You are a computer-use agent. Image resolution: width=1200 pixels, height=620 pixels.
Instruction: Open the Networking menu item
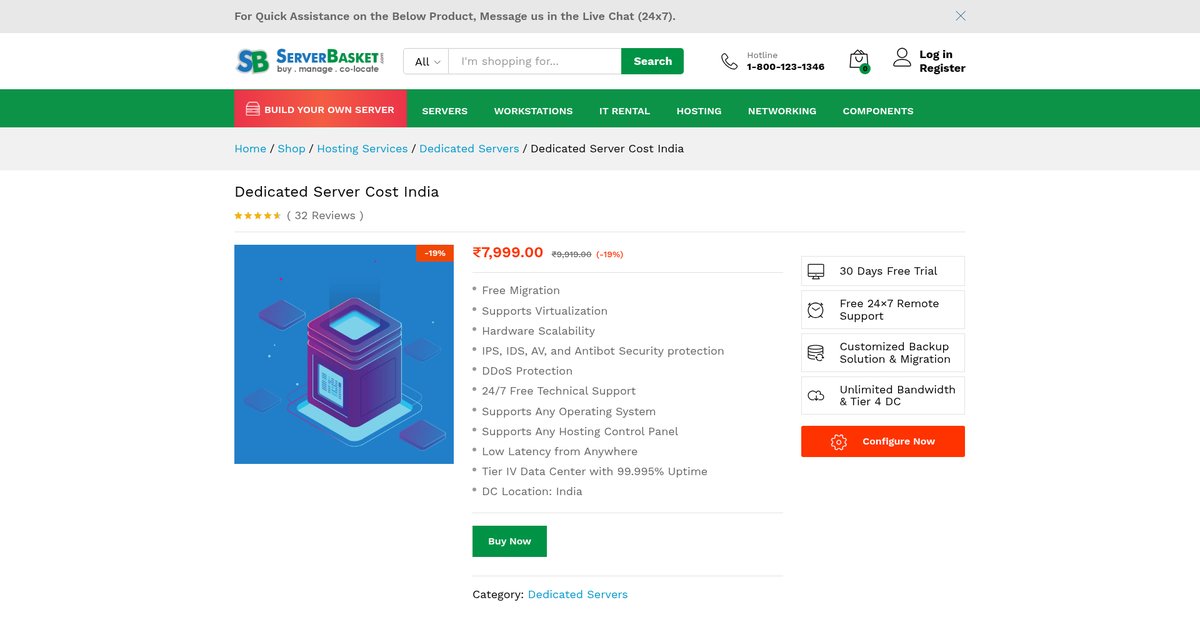(x=782, y=111)
